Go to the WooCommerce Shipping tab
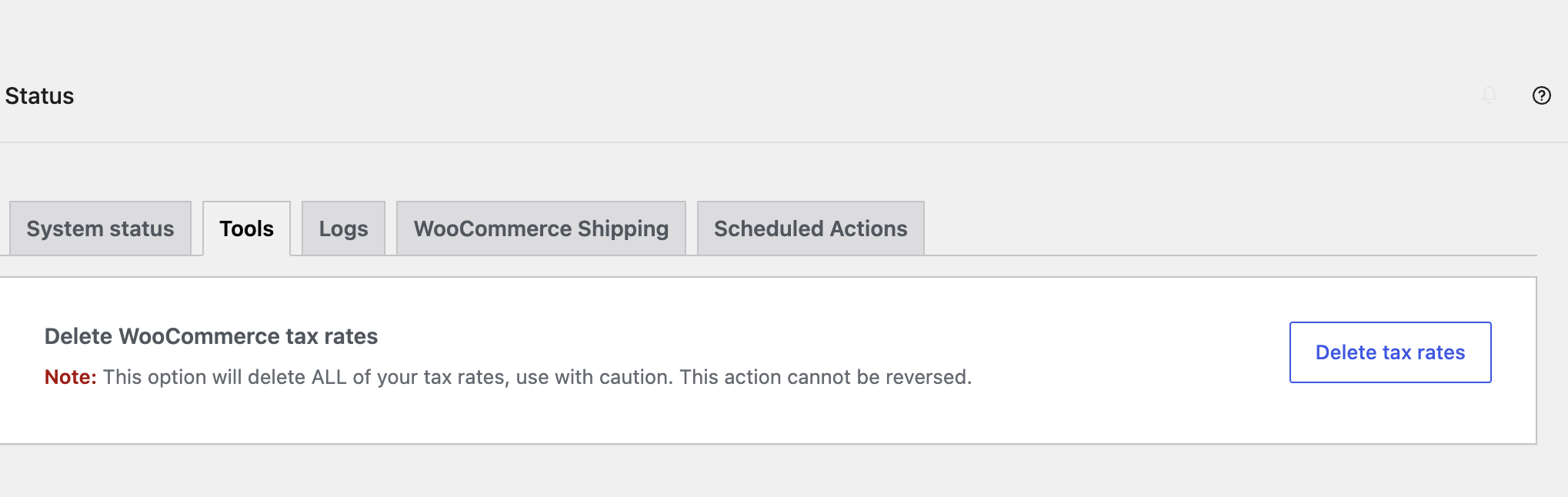1568x497 pixels. click(x=541, y=228)
